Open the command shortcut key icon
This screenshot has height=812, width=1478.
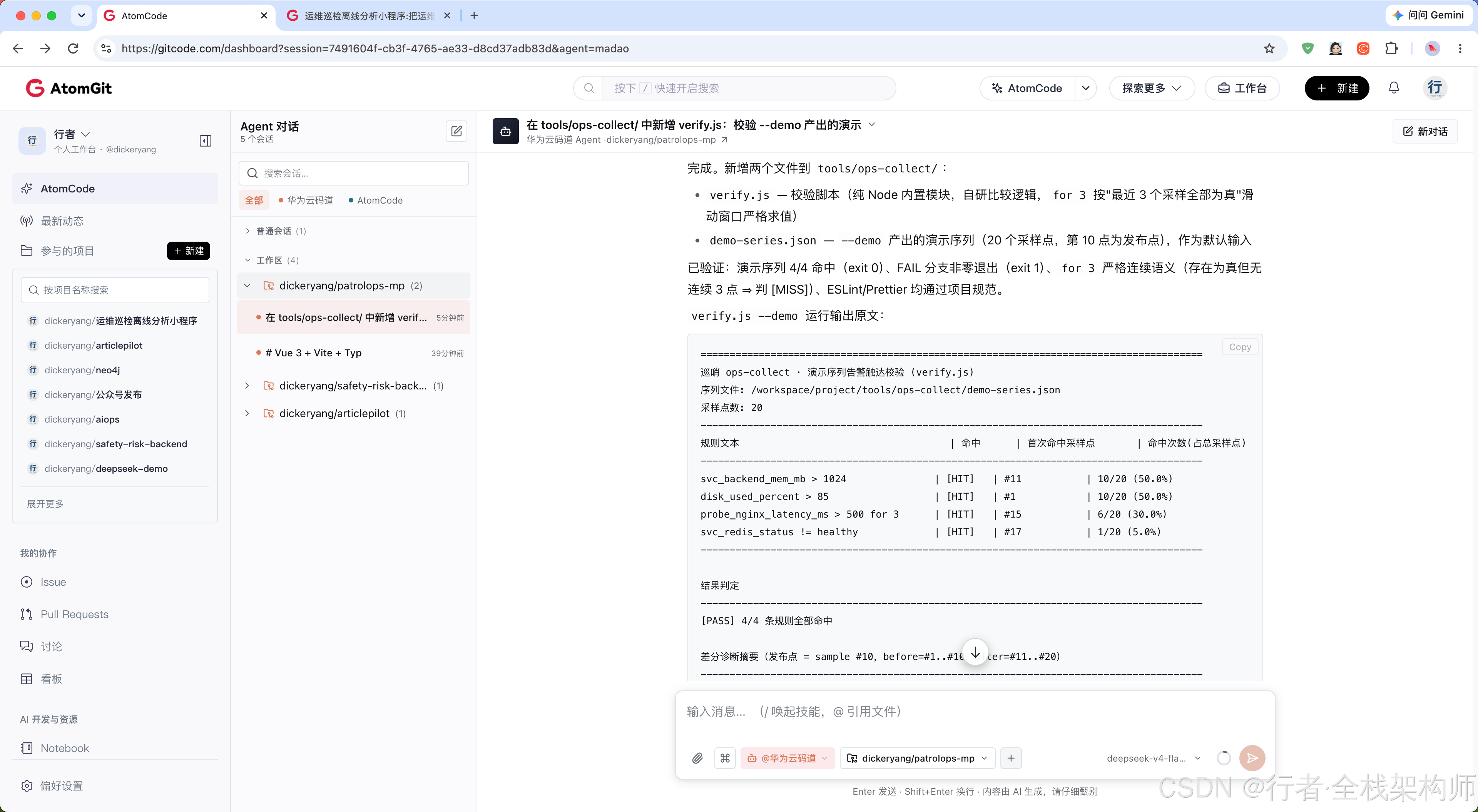[x=725, y=758]
